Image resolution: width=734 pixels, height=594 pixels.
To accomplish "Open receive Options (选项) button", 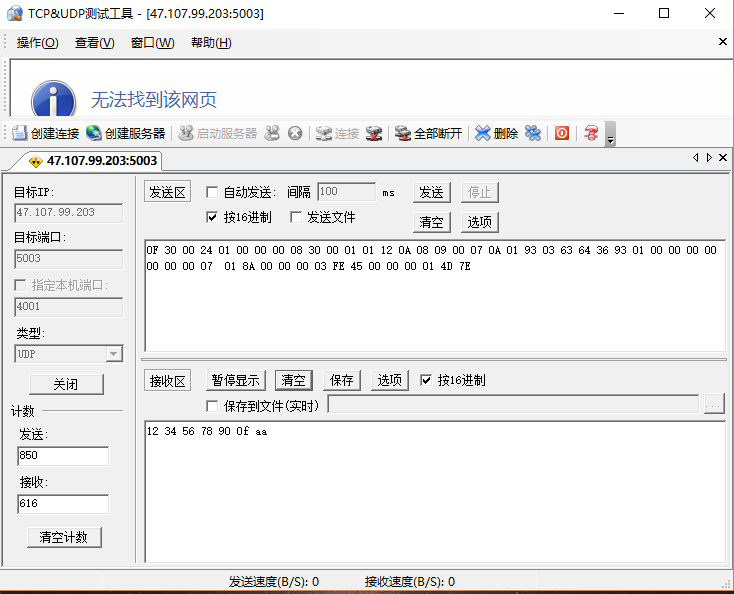I will pyautogui.click(x=390, y=380).
